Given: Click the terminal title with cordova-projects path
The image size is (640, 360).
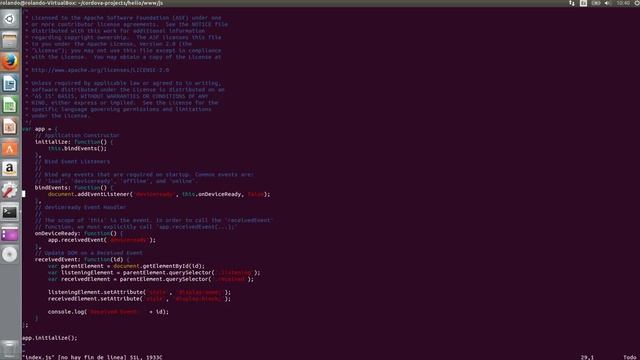Looking at the screenshot, I should 81,3.
